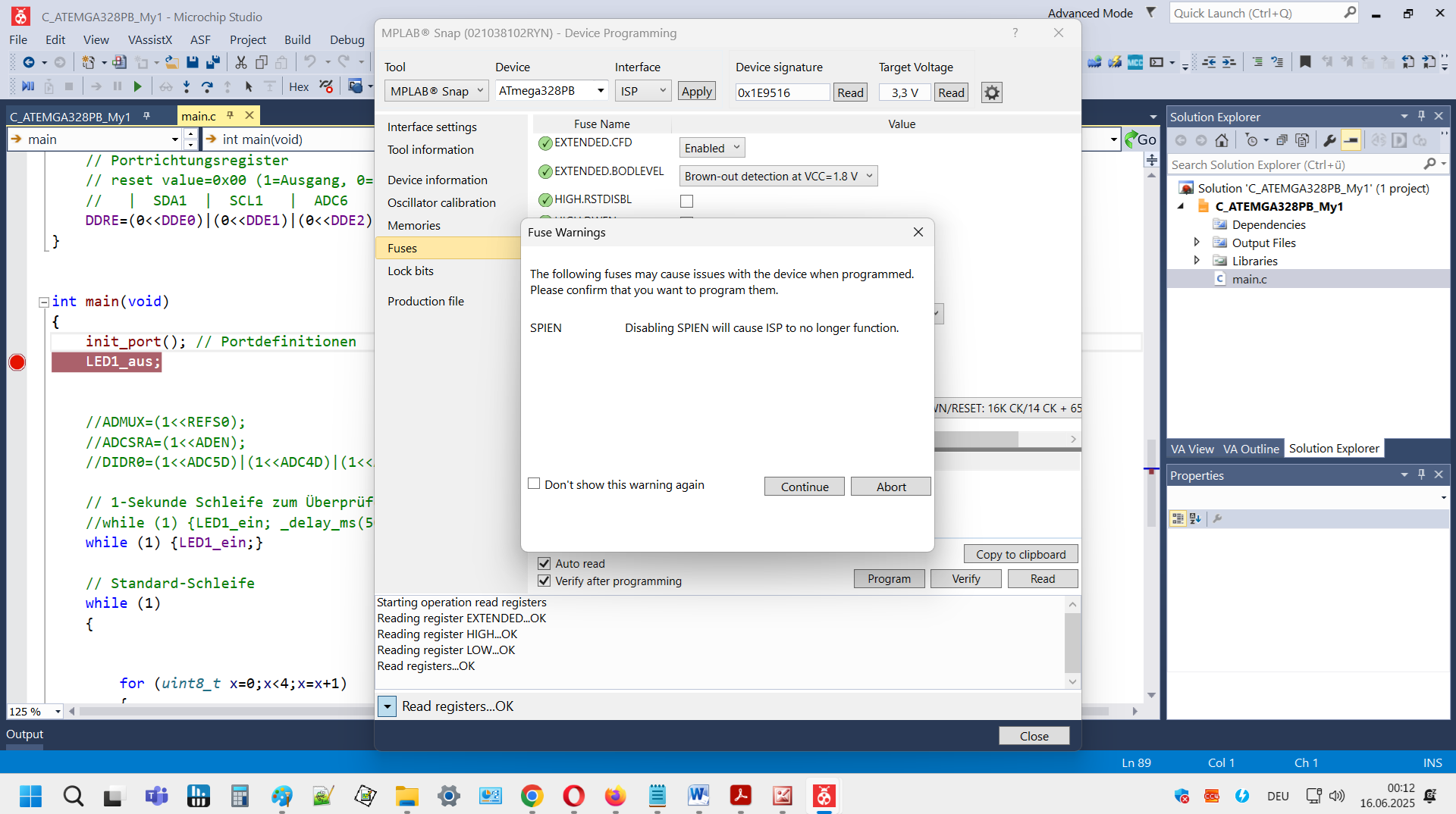Open Firefox from the Windows taskbar

615,796
